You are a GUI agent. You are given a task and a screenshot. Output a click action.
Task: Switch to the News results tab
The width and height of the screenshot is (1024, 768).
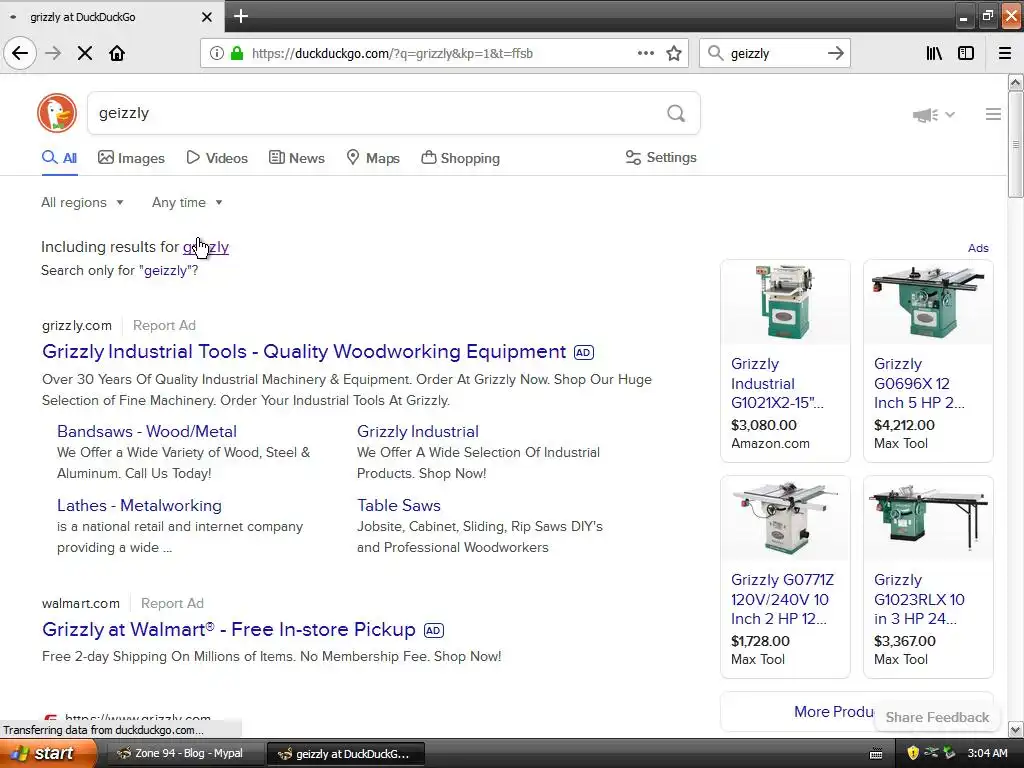click(296, 158)
